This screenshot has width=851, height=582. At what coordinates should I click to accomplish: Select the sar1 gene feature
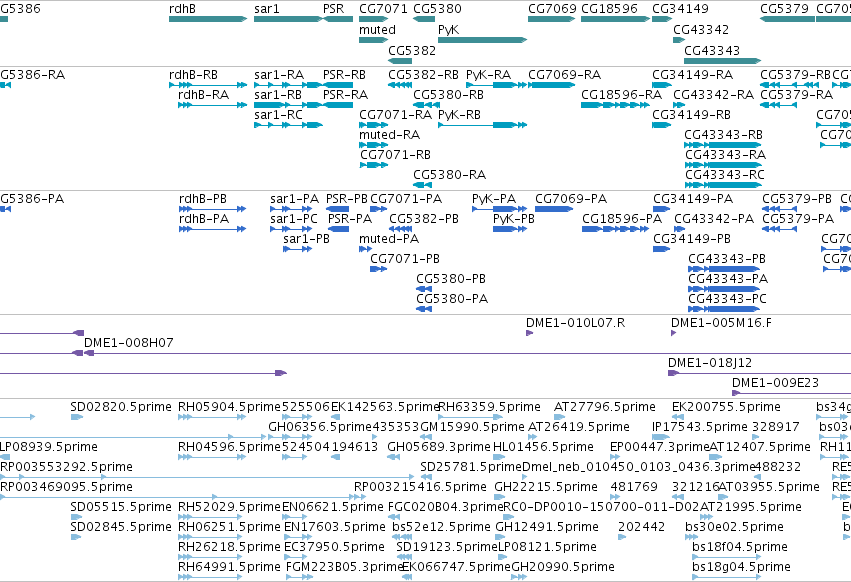pos(288,19)
